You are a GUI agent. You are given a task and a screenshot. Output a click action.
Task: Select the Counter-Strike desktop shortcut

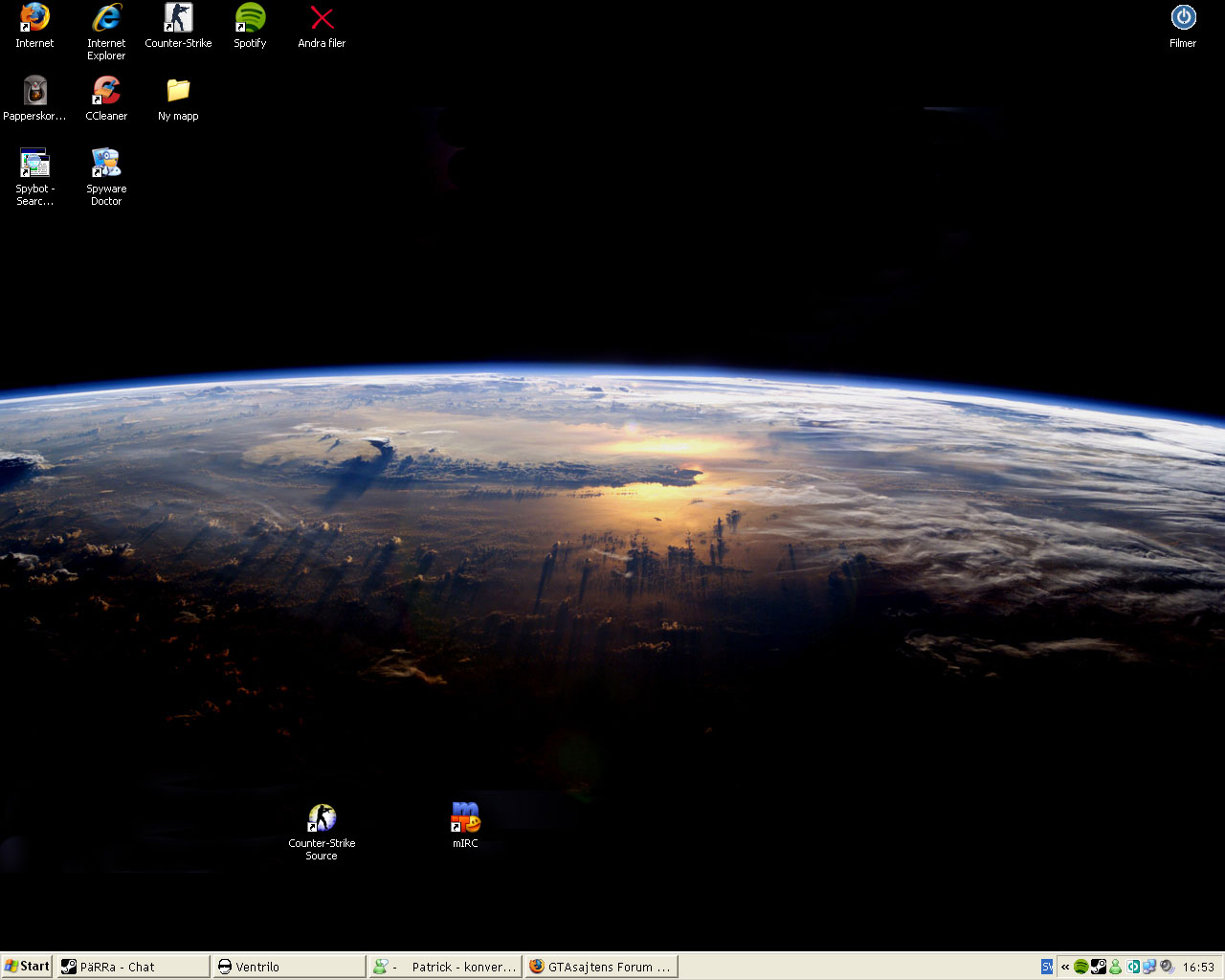pos(178,19)
